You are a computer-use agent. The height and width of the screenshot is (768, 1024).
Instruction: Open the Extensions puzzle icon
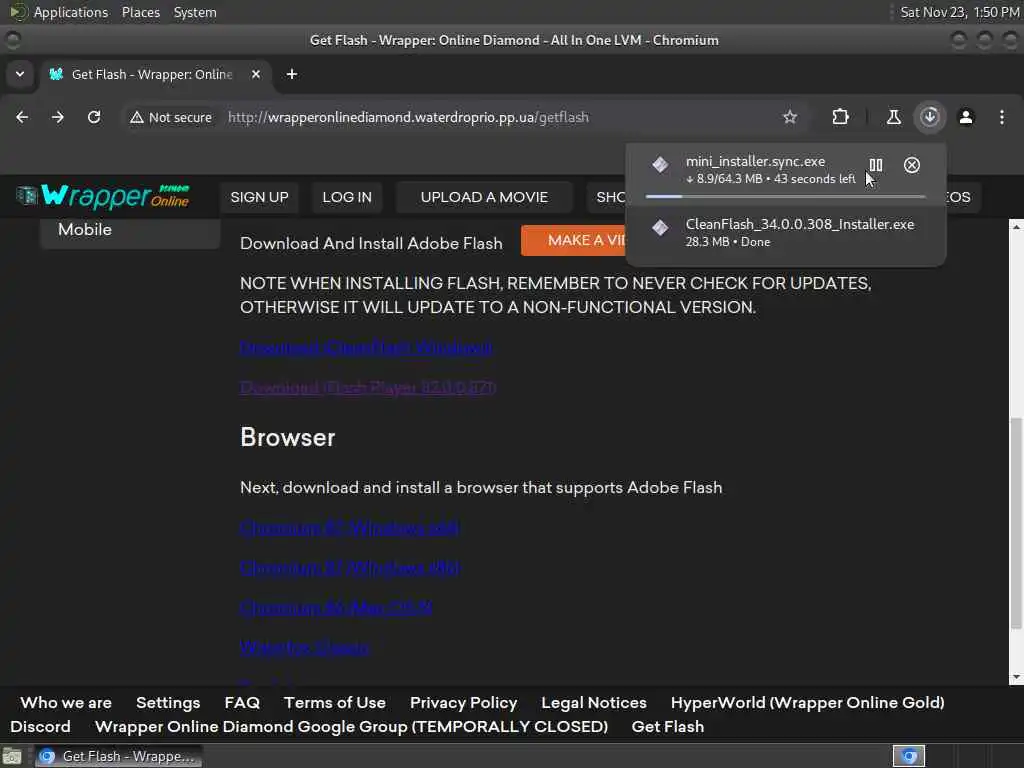point(840,117)
